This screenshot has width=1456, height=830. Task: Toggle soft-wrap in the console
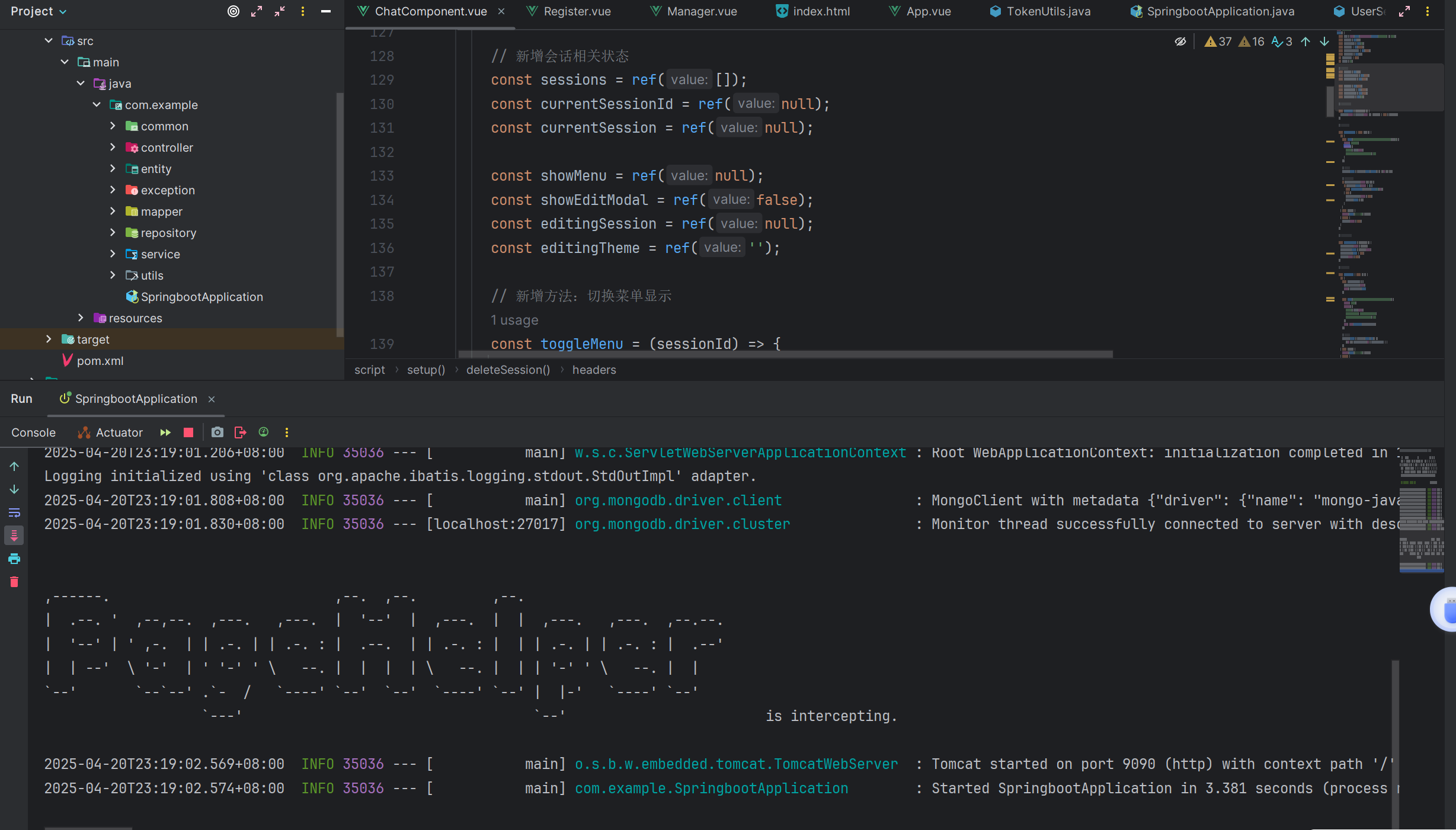pyautogui.click(x=14, y=512)
